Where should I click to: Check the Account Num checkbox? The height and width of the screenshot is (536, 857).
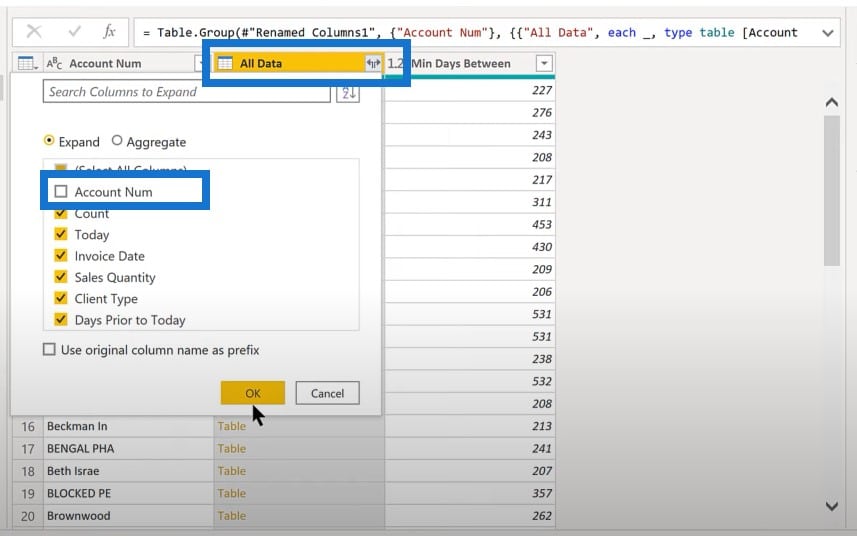61,191
